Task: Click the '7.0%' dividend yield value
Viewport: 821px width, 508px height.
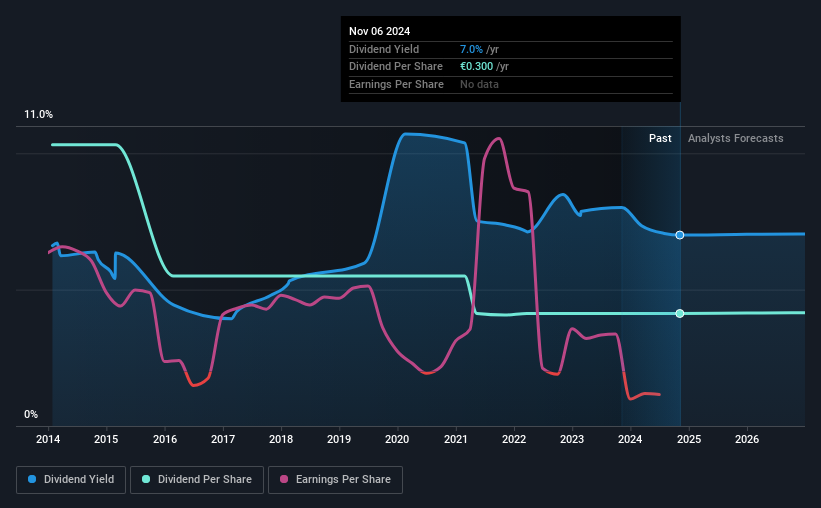Action: click(471, 49)
